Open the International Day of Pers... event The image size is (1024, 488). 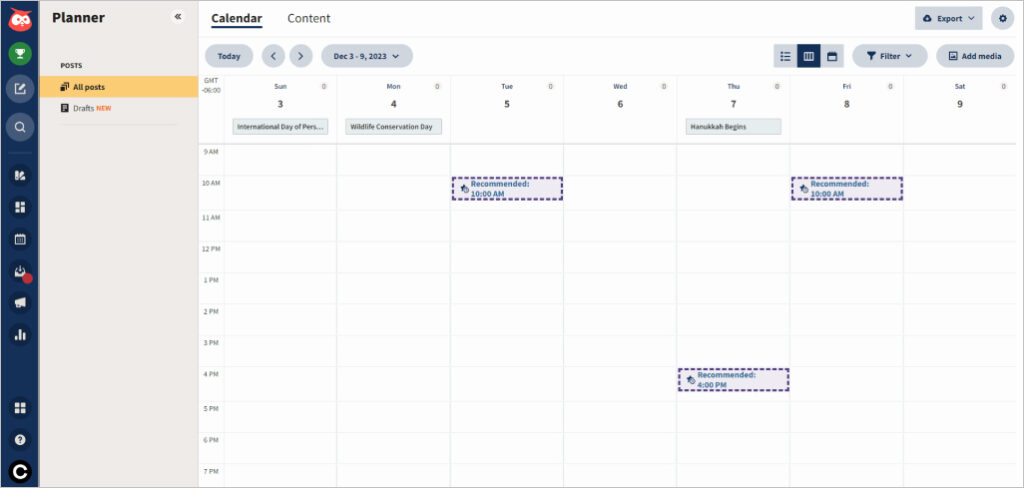pos(280,127)
